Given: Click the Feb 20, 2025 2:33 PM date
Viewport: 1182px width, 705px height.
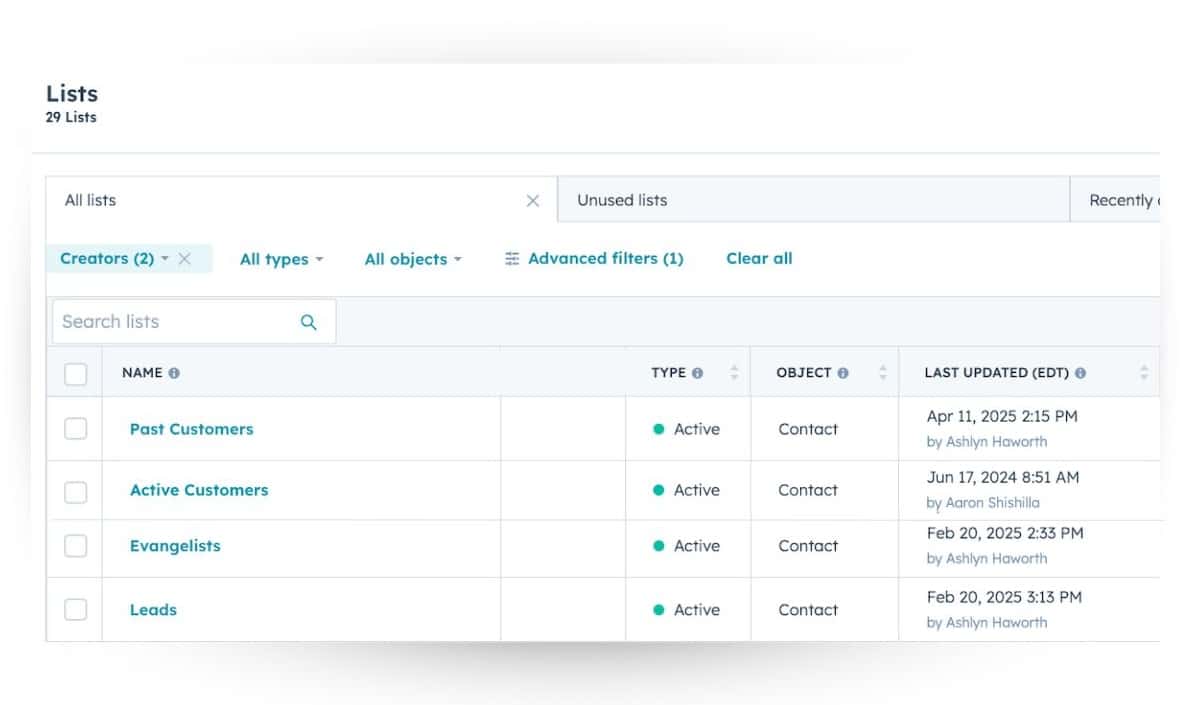Looking at the screenshot, I should (1005, 533).
